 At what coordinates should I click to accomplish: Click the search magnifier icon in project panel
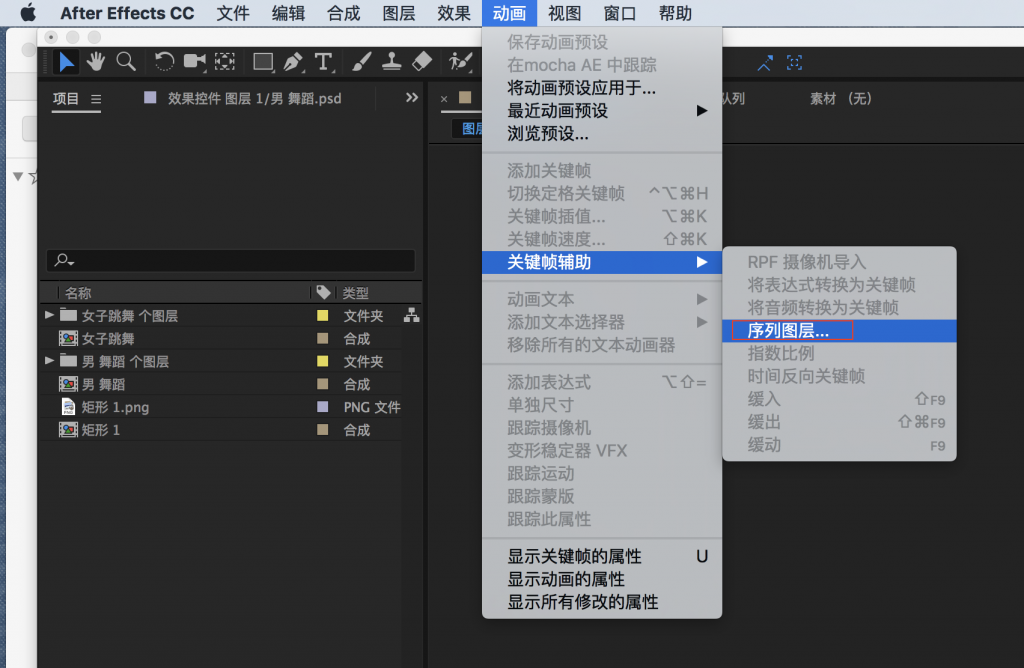click(x=61, y=260)
